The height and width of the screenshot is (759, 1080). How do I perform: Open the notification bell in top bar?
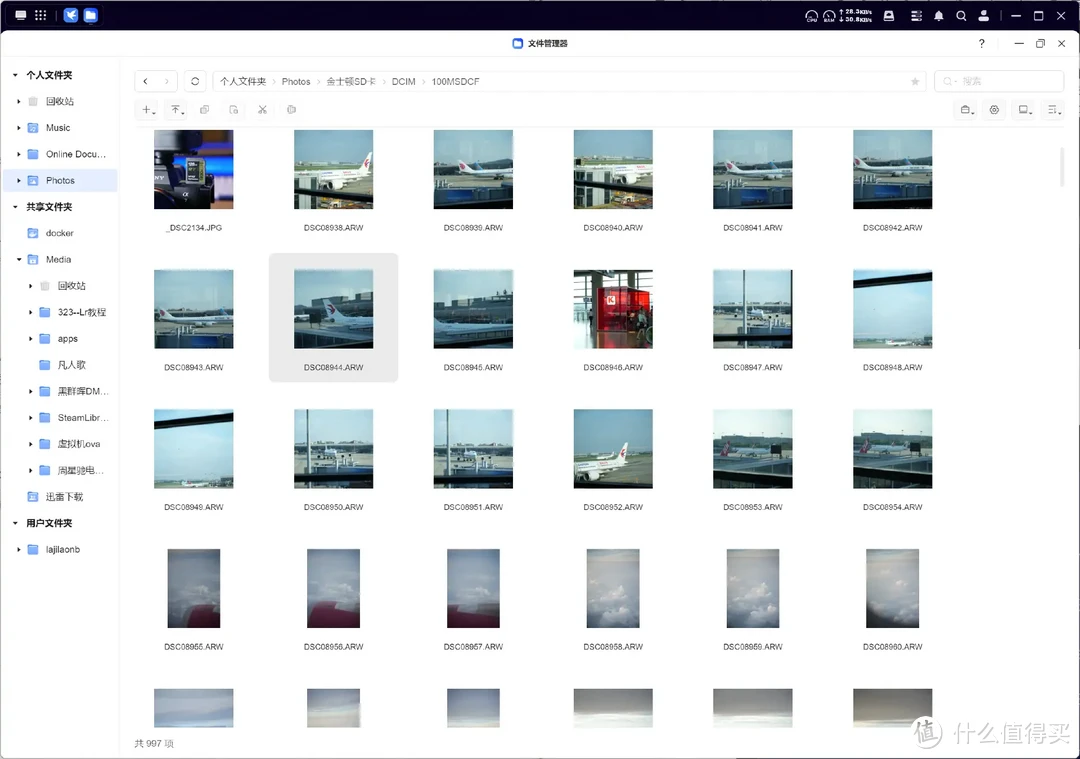pos(938,16)
